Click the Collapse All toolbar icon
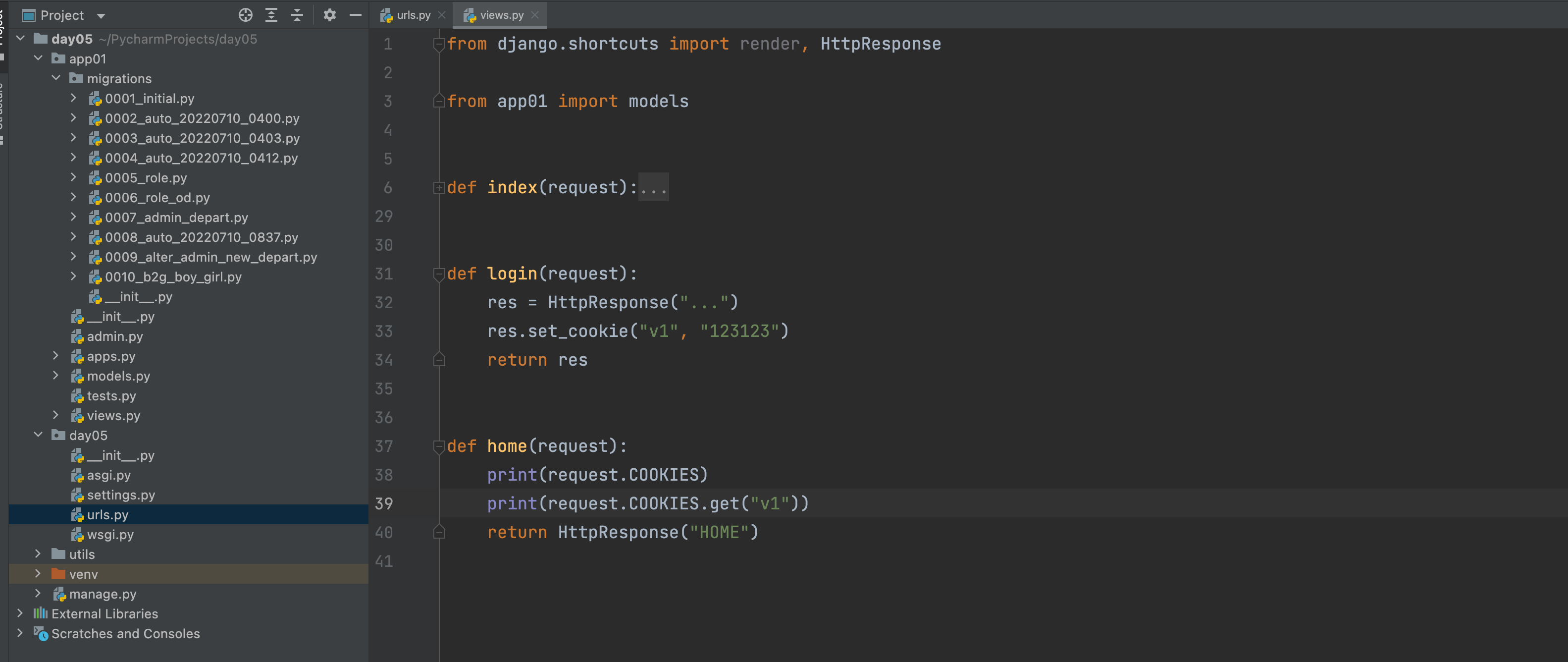Image resolution: width=1568 pixels, height=662 pixels. point(297,15)
